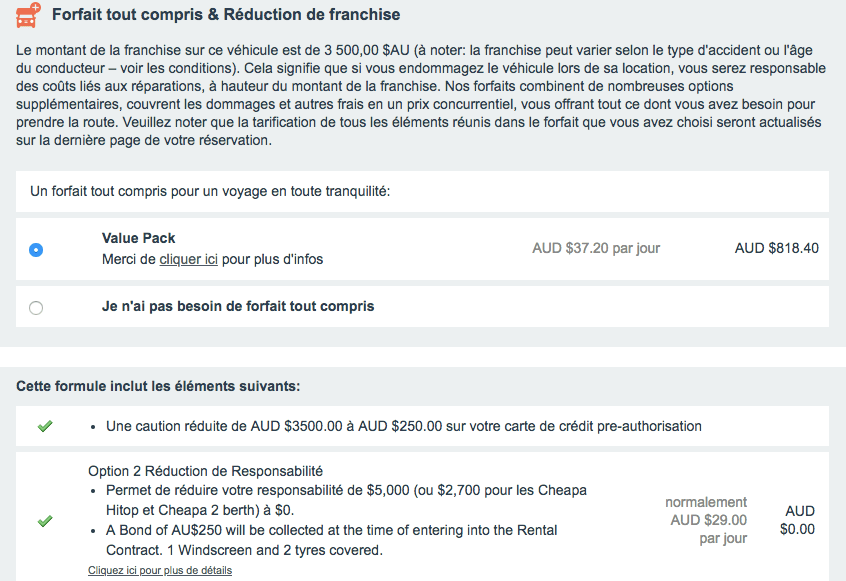Open the 'cliquer ici' link for more info

pos(188,259)
